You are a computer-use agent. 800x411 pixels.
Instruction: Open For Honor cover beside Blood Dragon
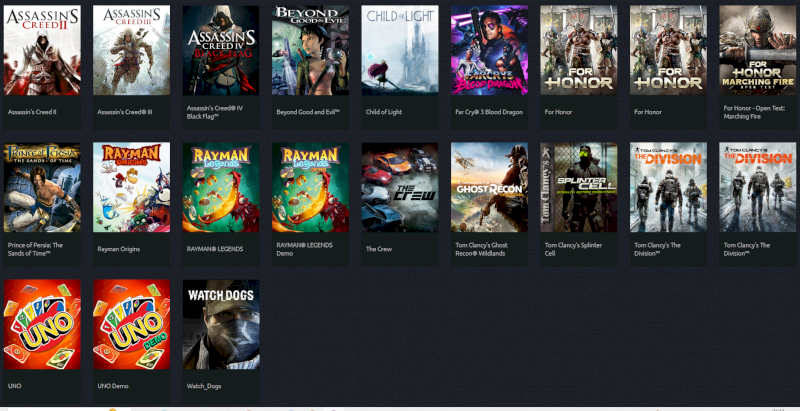click(579, 50)
